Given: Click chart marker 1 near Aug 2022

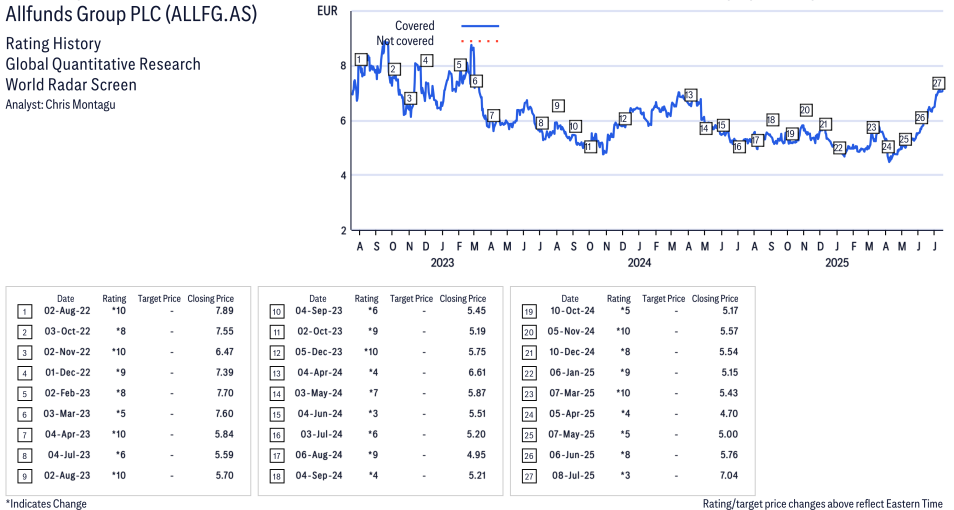Looking at the screenshot, I should (x=361, y=59).
